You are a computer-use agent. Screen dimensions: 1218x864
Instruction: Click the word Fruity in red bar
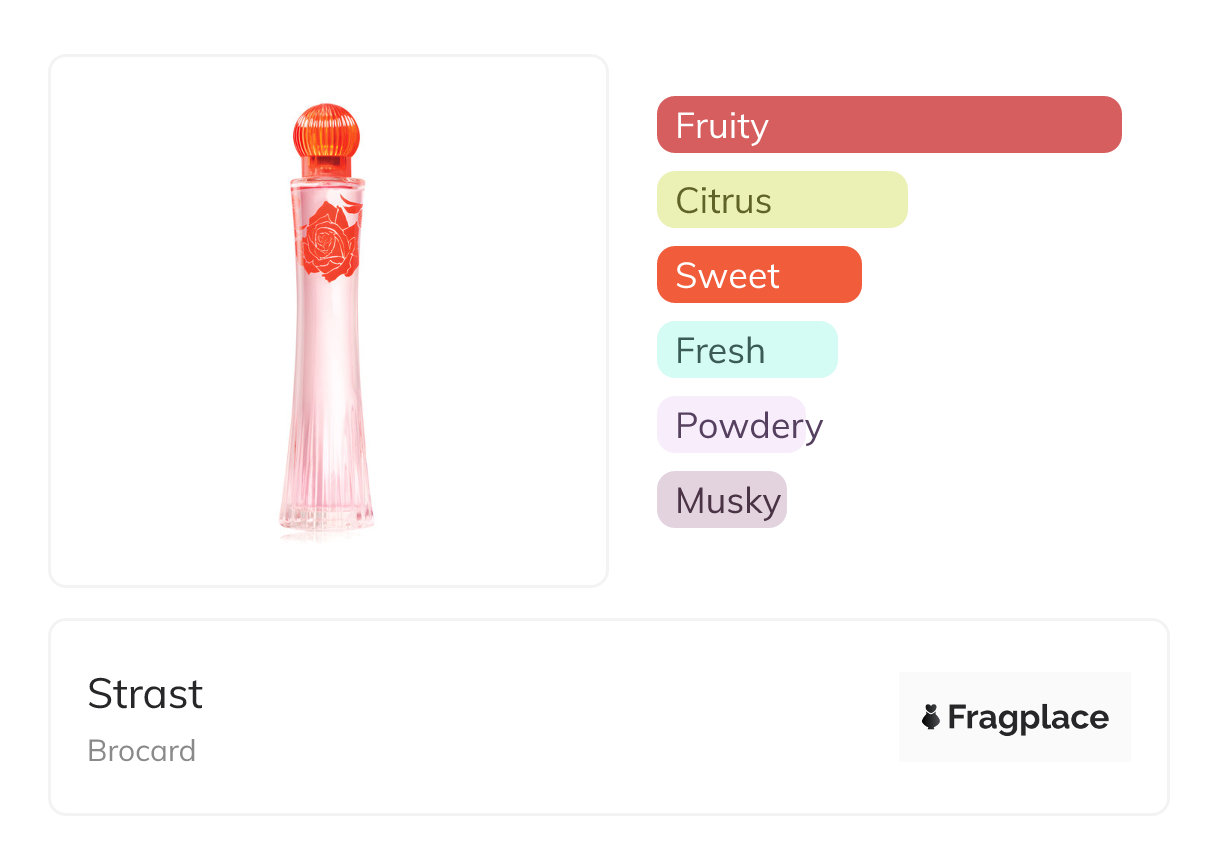point(722,126)
